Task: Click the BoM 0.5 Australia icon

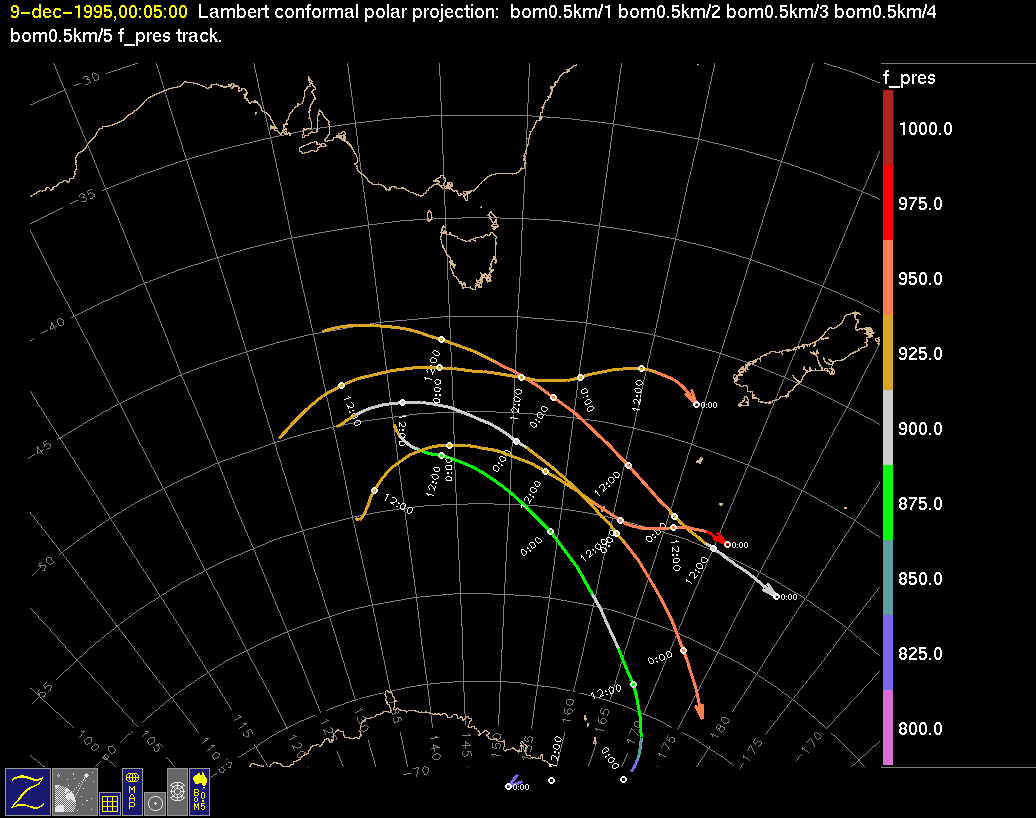Action: coord(200,790)
